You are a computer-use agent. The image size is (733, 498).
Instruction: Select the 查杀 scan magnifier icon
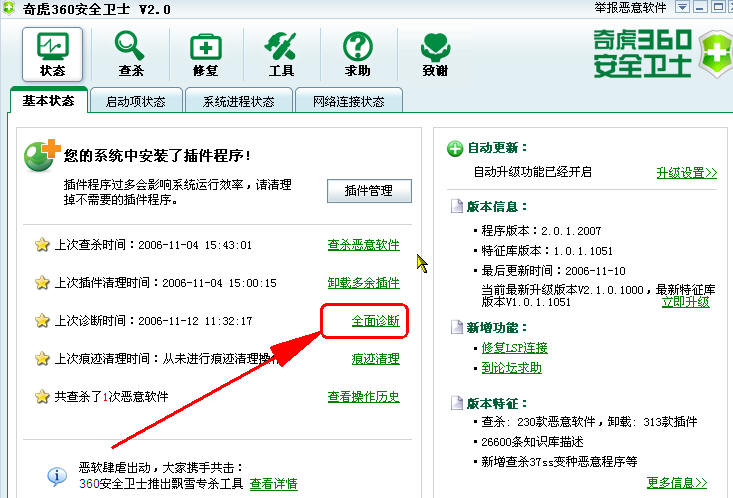pos(130,54)
